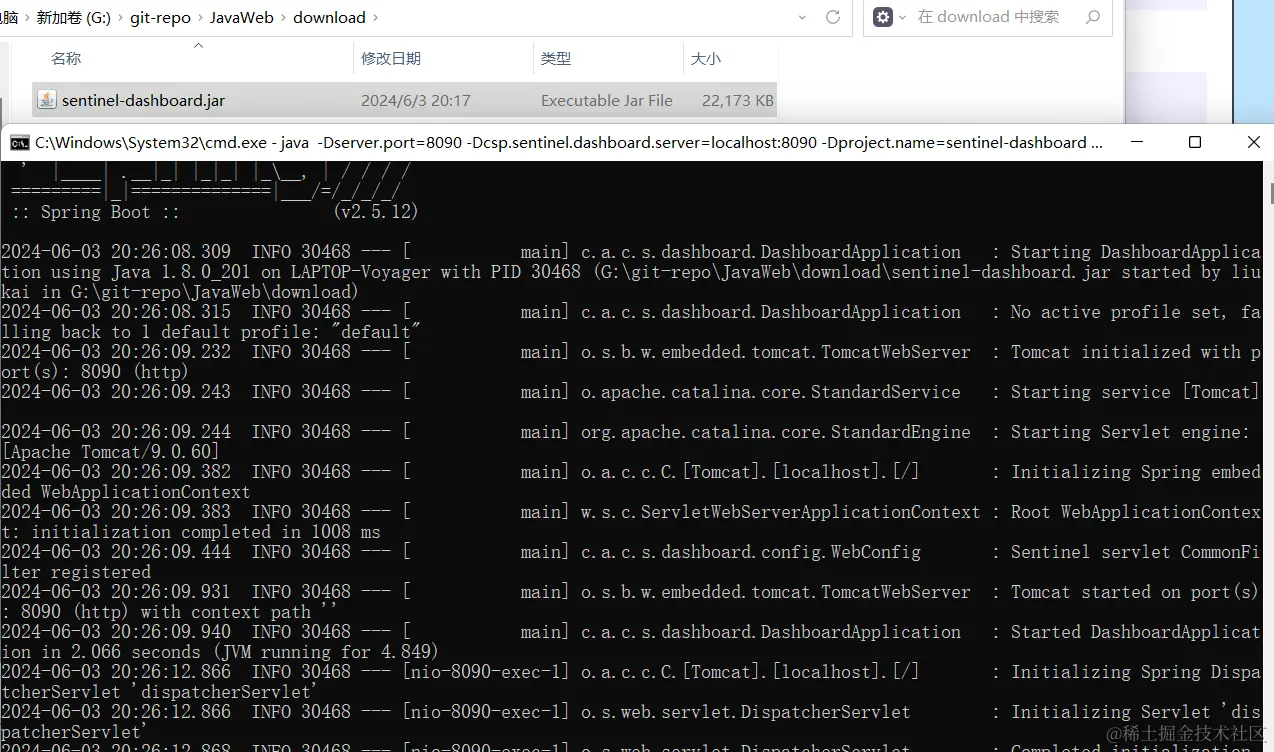Click the 'JVM running for 4.849' text

click(x=327, y=652)
